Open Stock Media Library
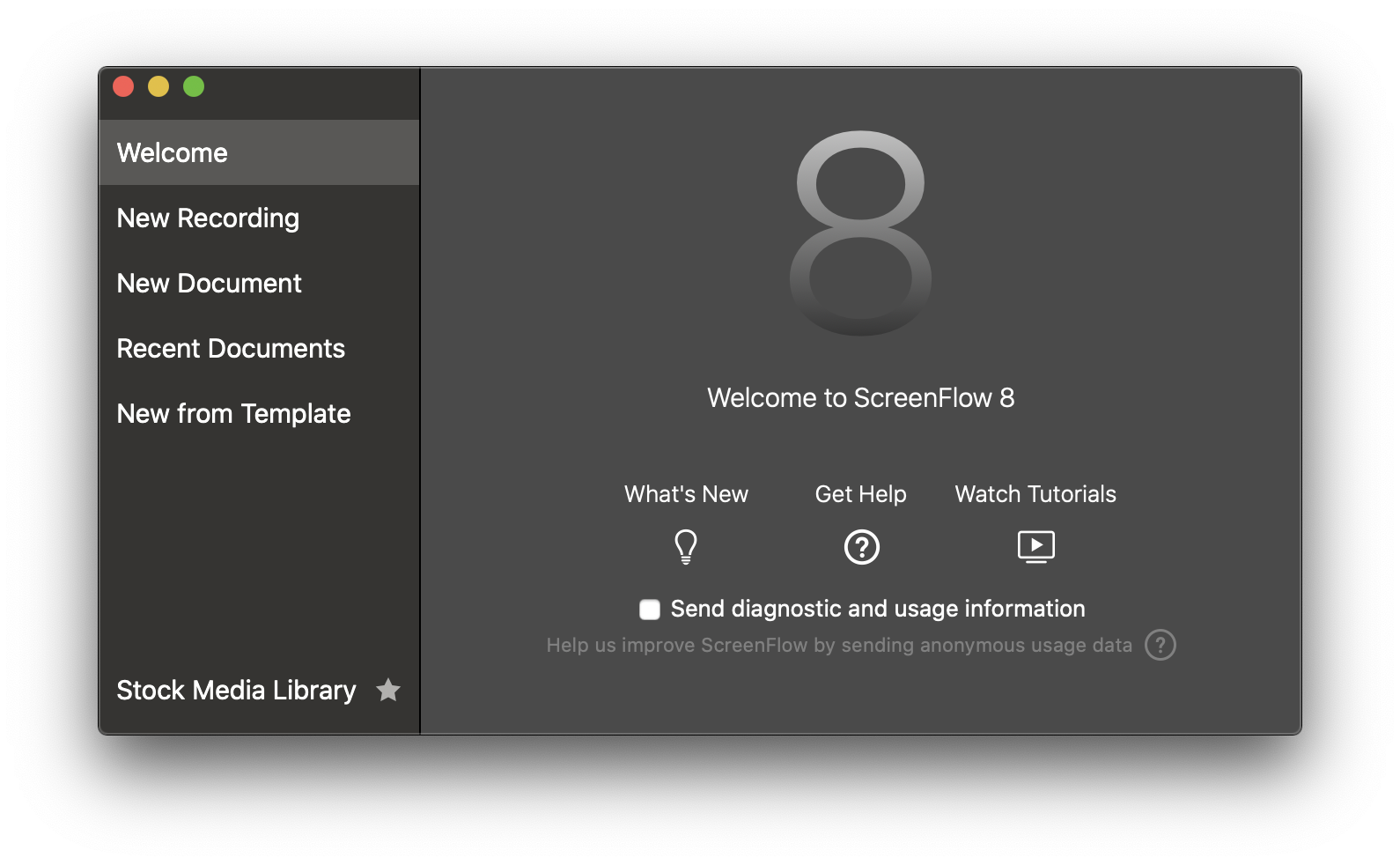Image resolution: width=1400 pixels, height=865 pixels. 236,690
